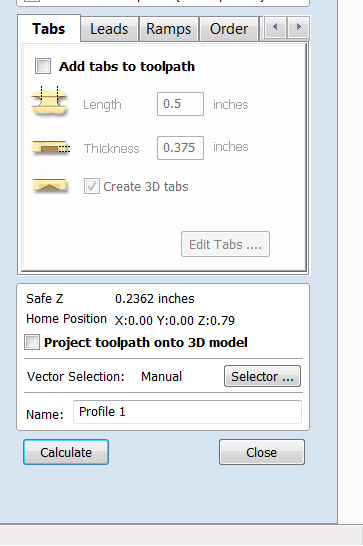Click the Length field showing 0.5
Image resolution: width=363 pixels, height=546 pixels.
pos(180,104)
